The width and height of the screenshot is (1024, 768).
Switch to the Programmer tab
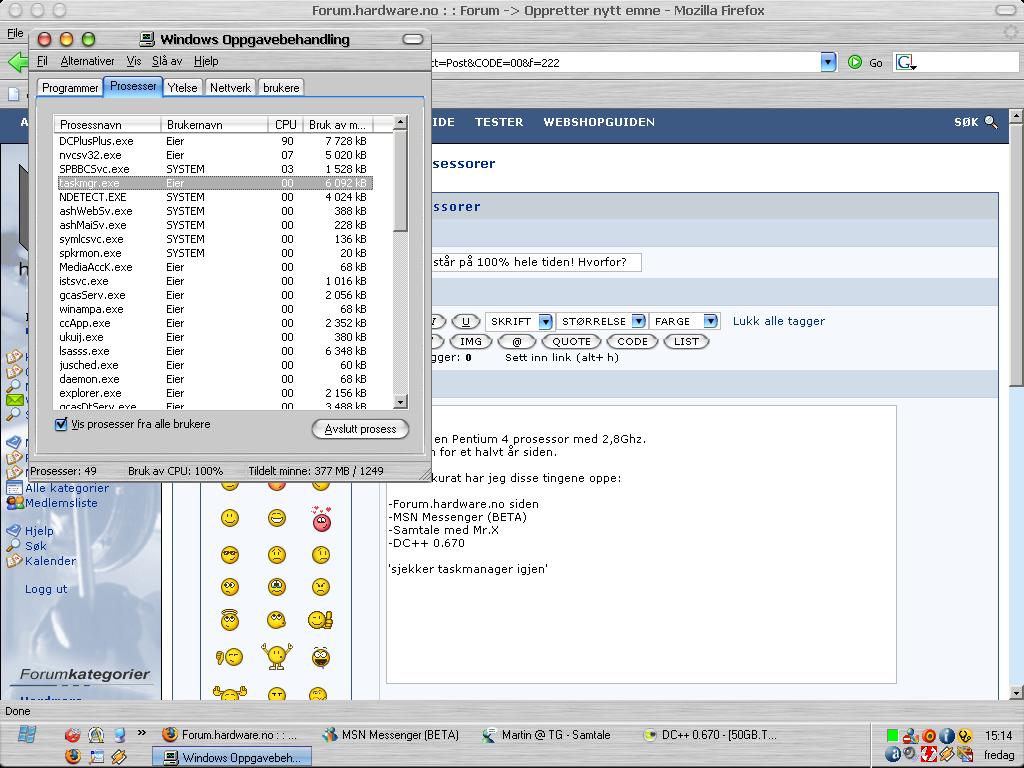click(x=70, y=88)
